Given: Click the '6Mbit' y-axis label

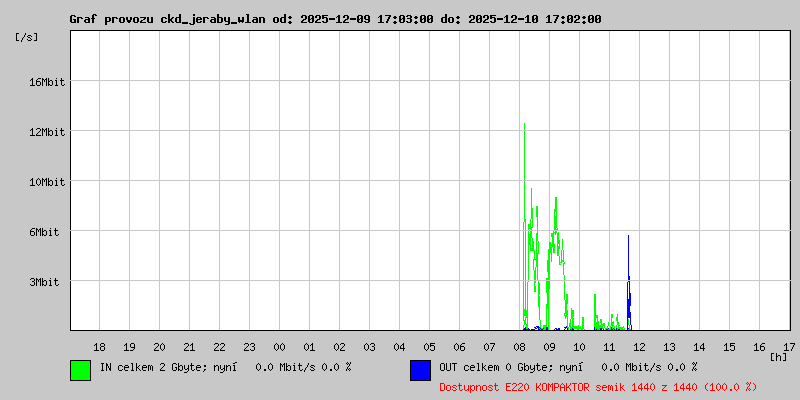Looking at the screenshot, I should 44,232.
